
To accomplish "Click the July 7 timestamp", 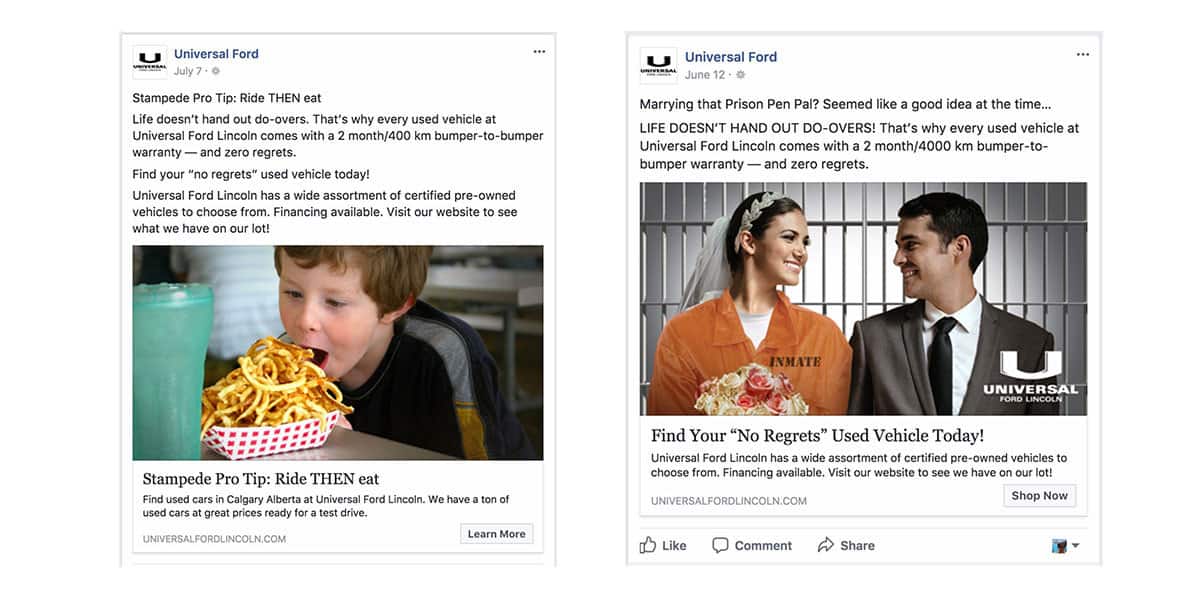I will point(189,71).
